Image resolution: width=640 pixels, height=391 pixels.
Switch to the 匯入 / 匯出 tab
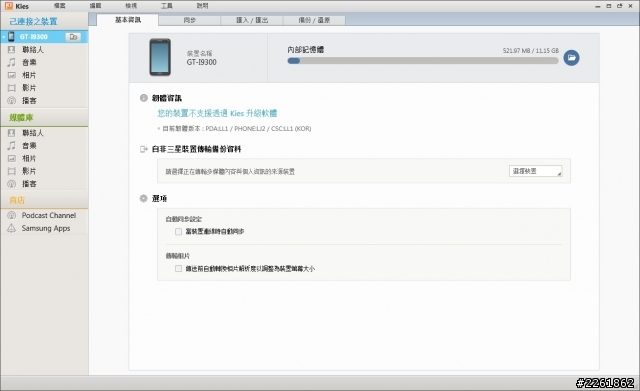252,20
